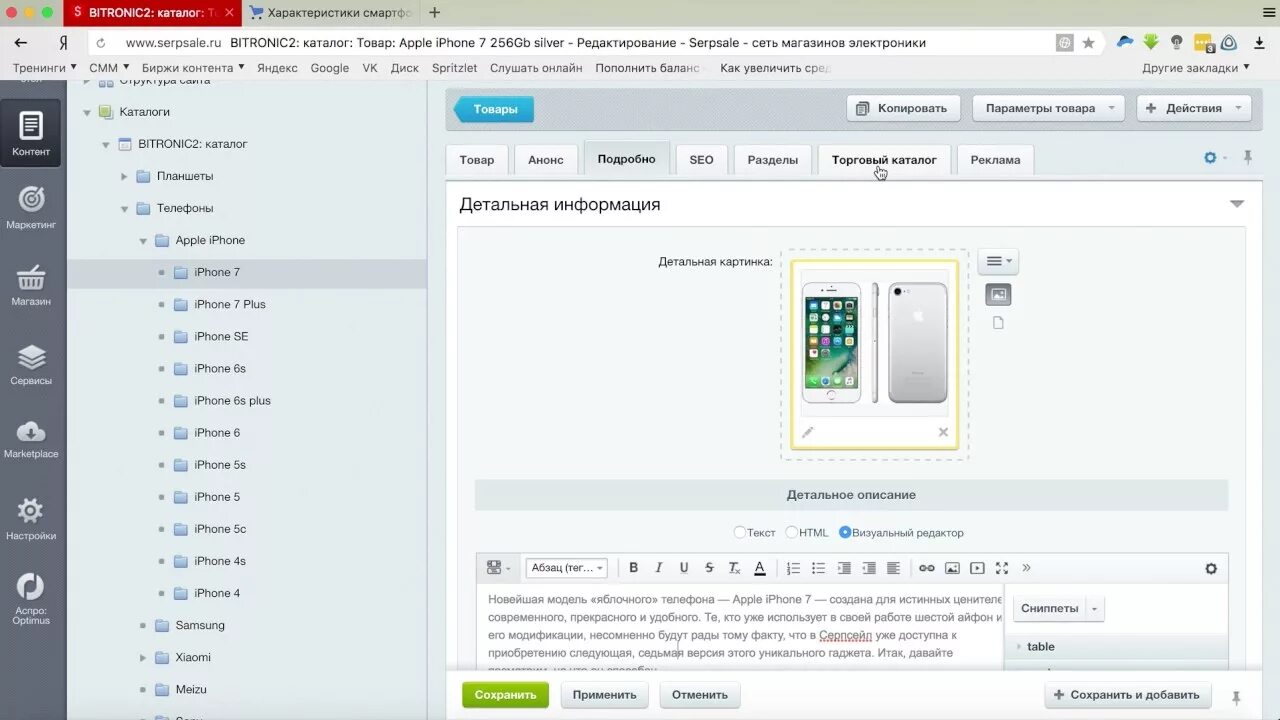The height and width of the screenshot is (720, 1280).
Task: Switch to the Анонс tab
Action: point(546,160)
